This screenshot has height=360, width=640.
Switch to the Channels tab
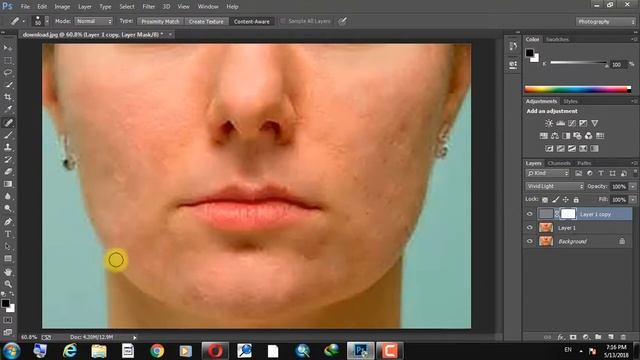tap(559, 163)
